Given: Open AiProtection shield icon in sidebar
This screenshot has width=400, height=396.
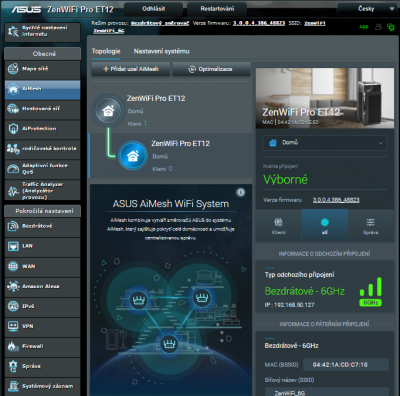Looking at the screenshot, I should click(13, 129).
